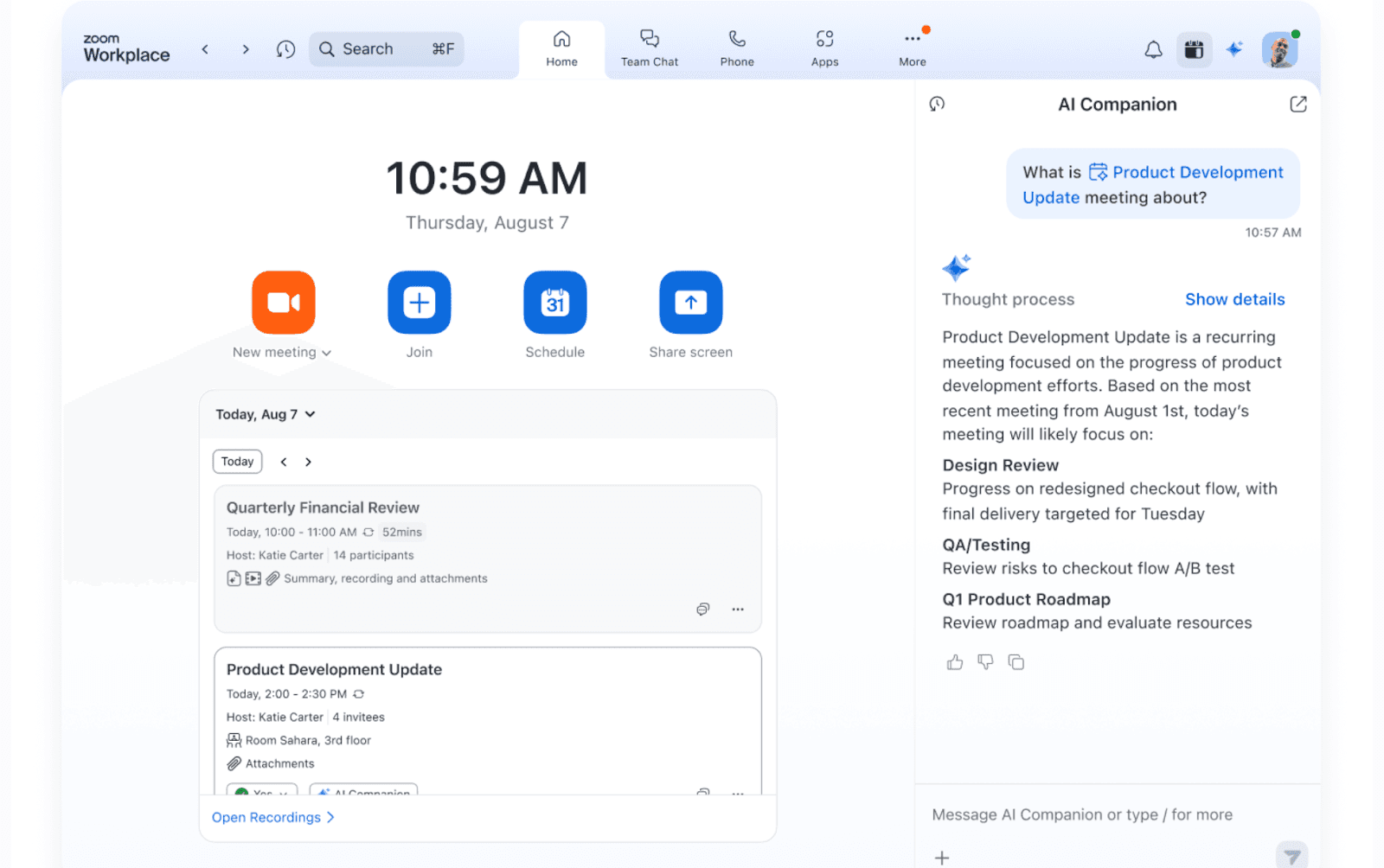The width and height of the screenshot is (1384, 868).
Task: Open the AI Companion chat history icon
Action: coord(937,105)
